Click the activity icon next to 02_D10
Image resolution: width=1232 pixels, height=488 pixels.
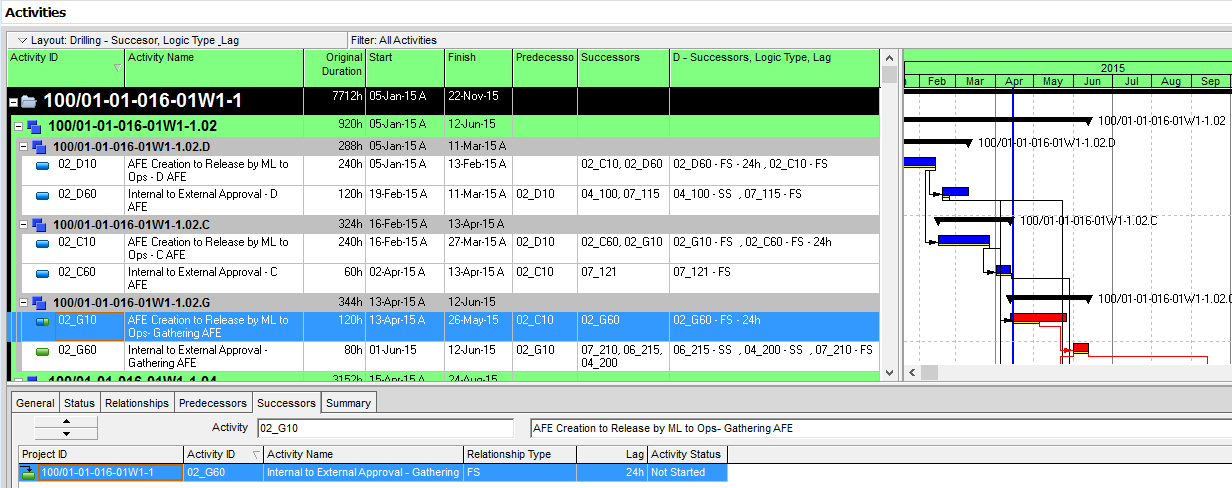pyautogui.click(x=43, y=165)
